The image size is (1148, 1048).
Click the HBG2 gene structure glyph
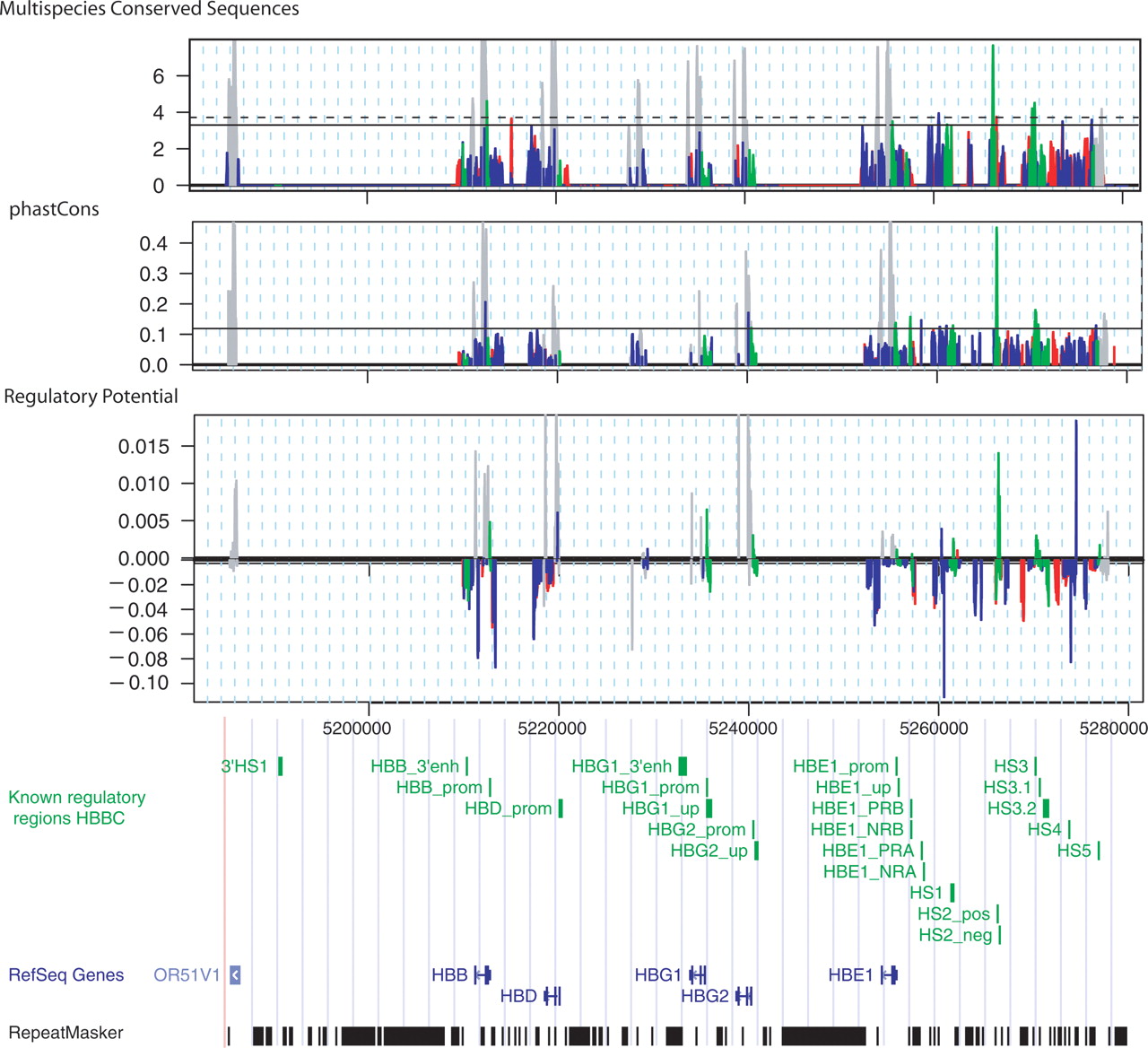tap(744, 996)
